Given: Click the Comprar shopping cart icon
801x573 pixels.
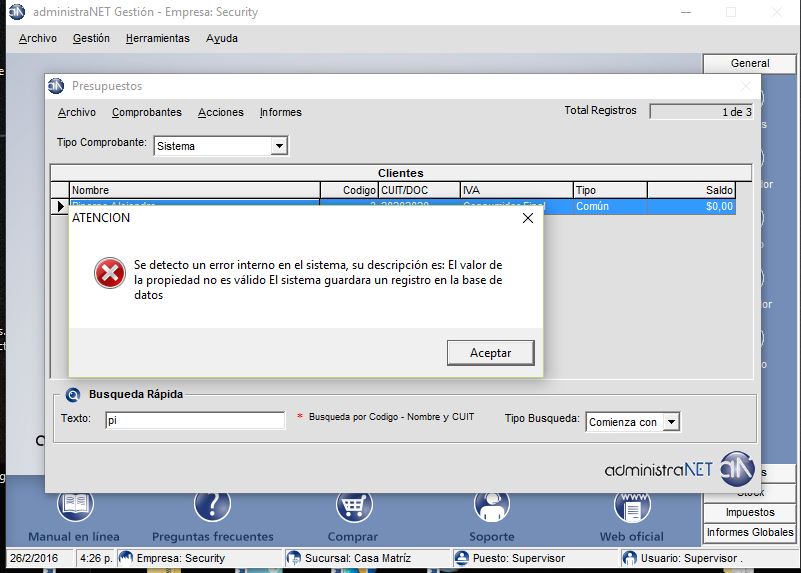Looking at the screenshot, I should tap(354, 505).
